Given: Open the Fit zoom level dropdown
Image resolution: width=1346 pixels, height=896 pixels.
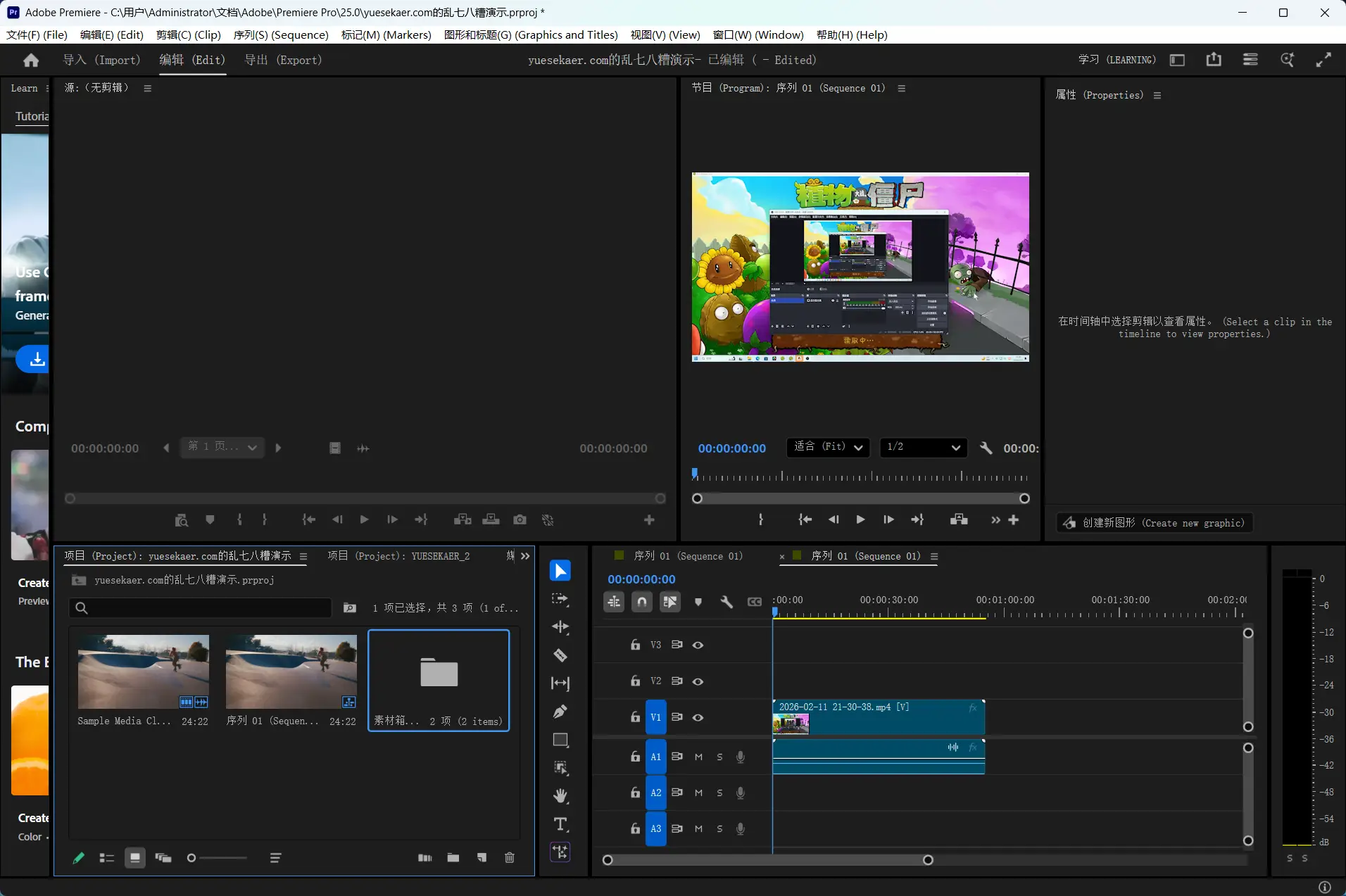Looking at the screenshot, I should (828, 447).
